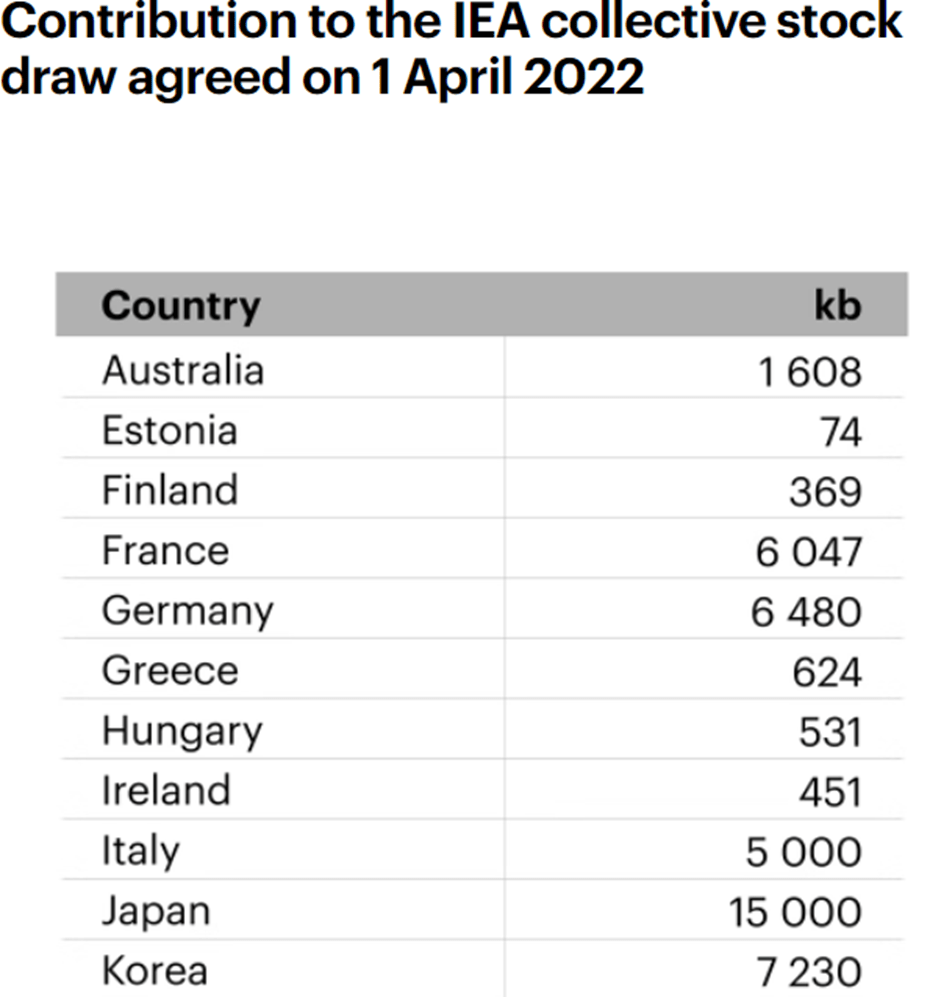Select the Japan row label
Screen dimensions: 930x997
(156, 911)
